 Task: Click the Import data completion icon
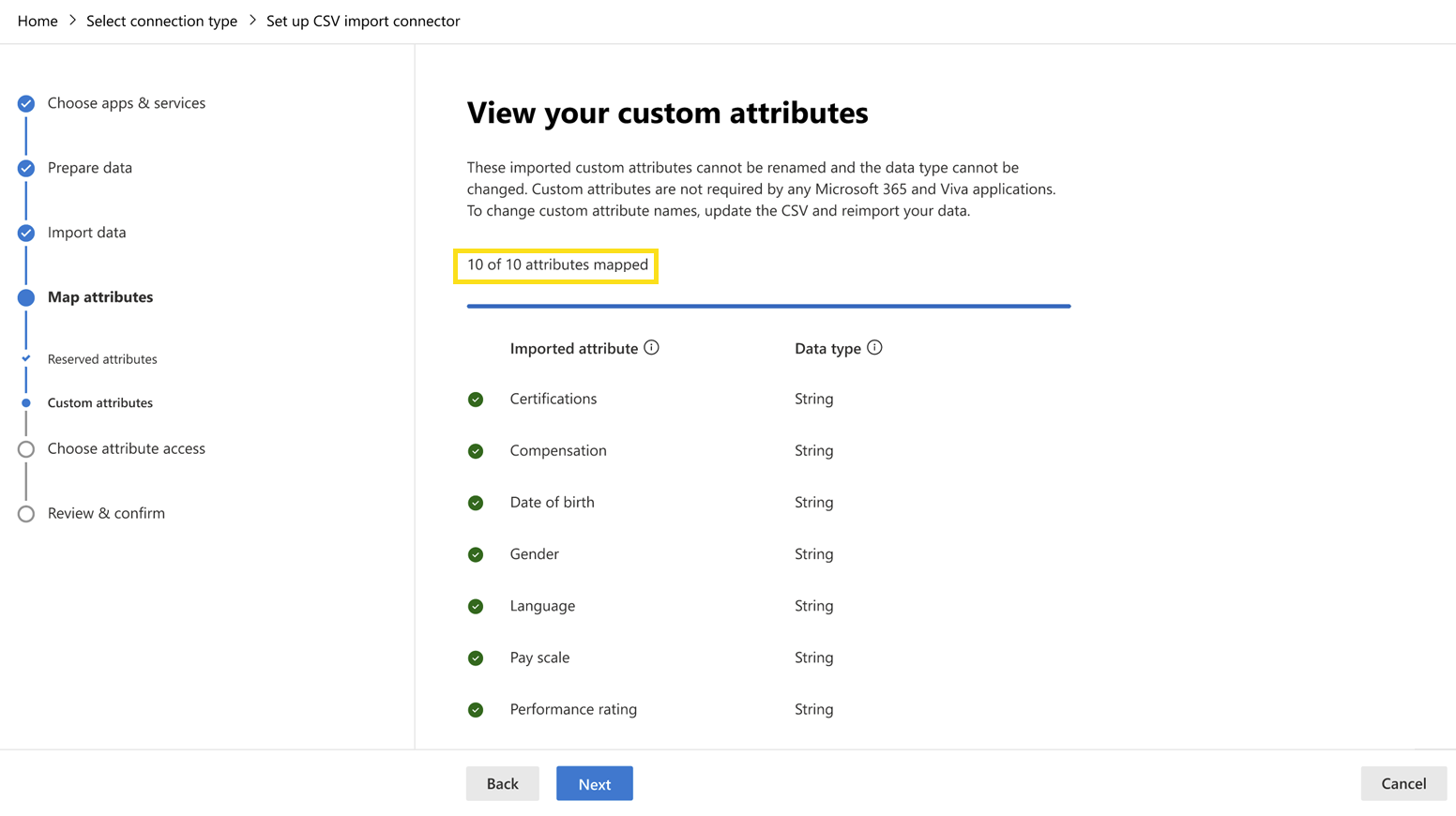(25, 233)
